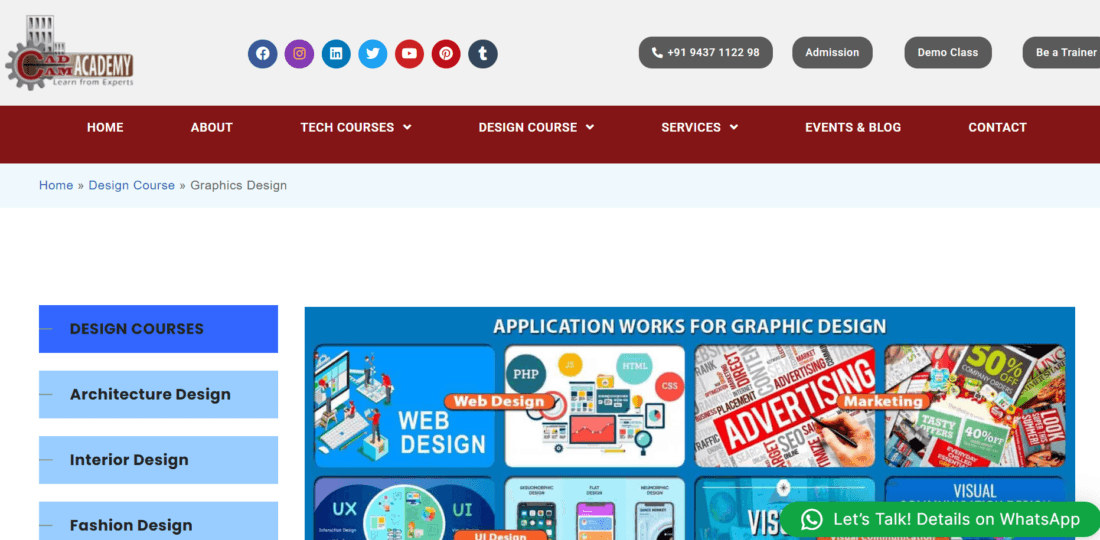Open the Instagram social icon
The width and height of the screenshot is (1100, 540).
299,53
